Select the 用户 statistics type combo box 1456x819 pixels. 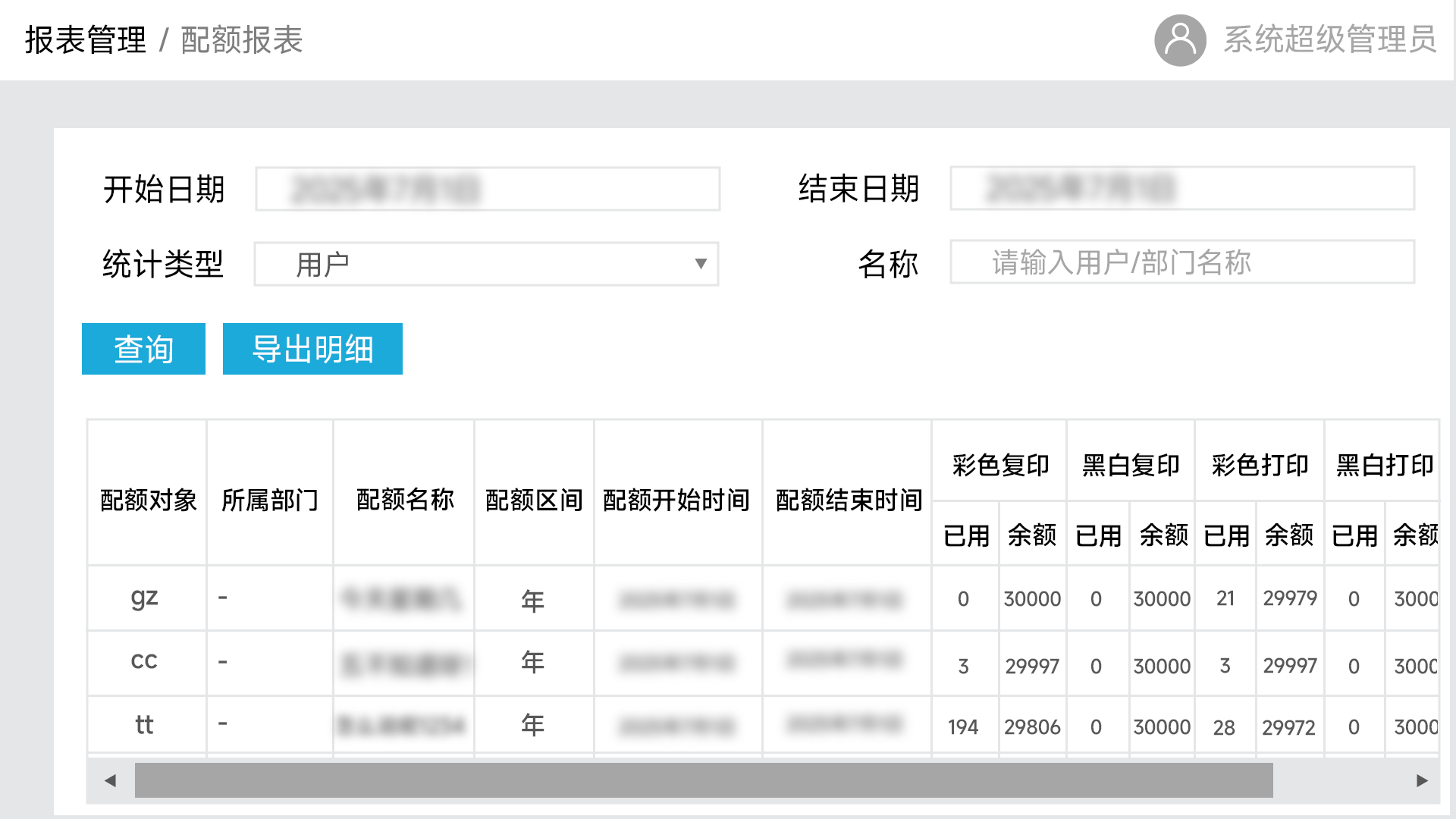coord(486,264)
